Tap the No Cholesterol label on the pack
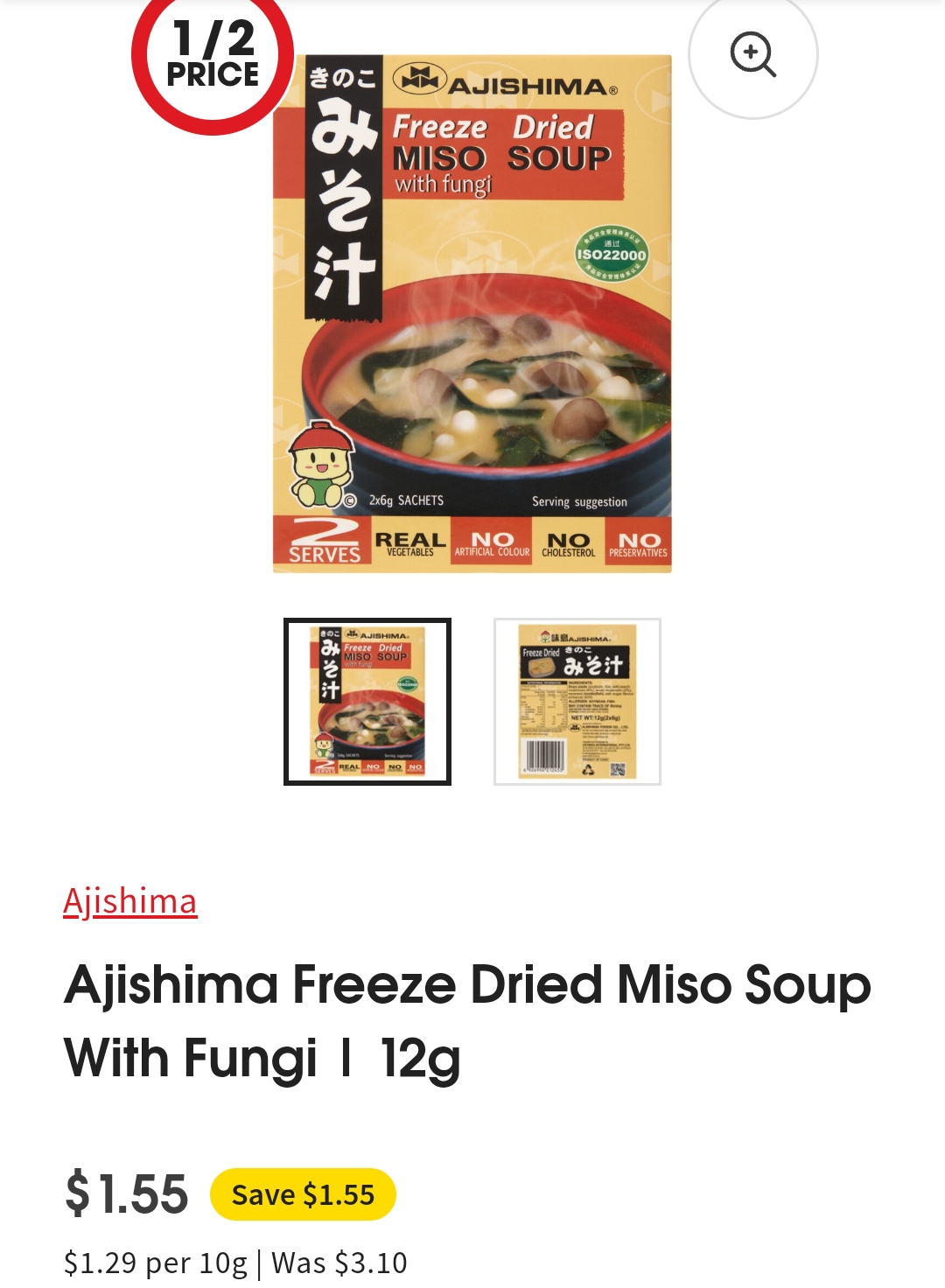945x1288 pixels. [x=568, y=543]
